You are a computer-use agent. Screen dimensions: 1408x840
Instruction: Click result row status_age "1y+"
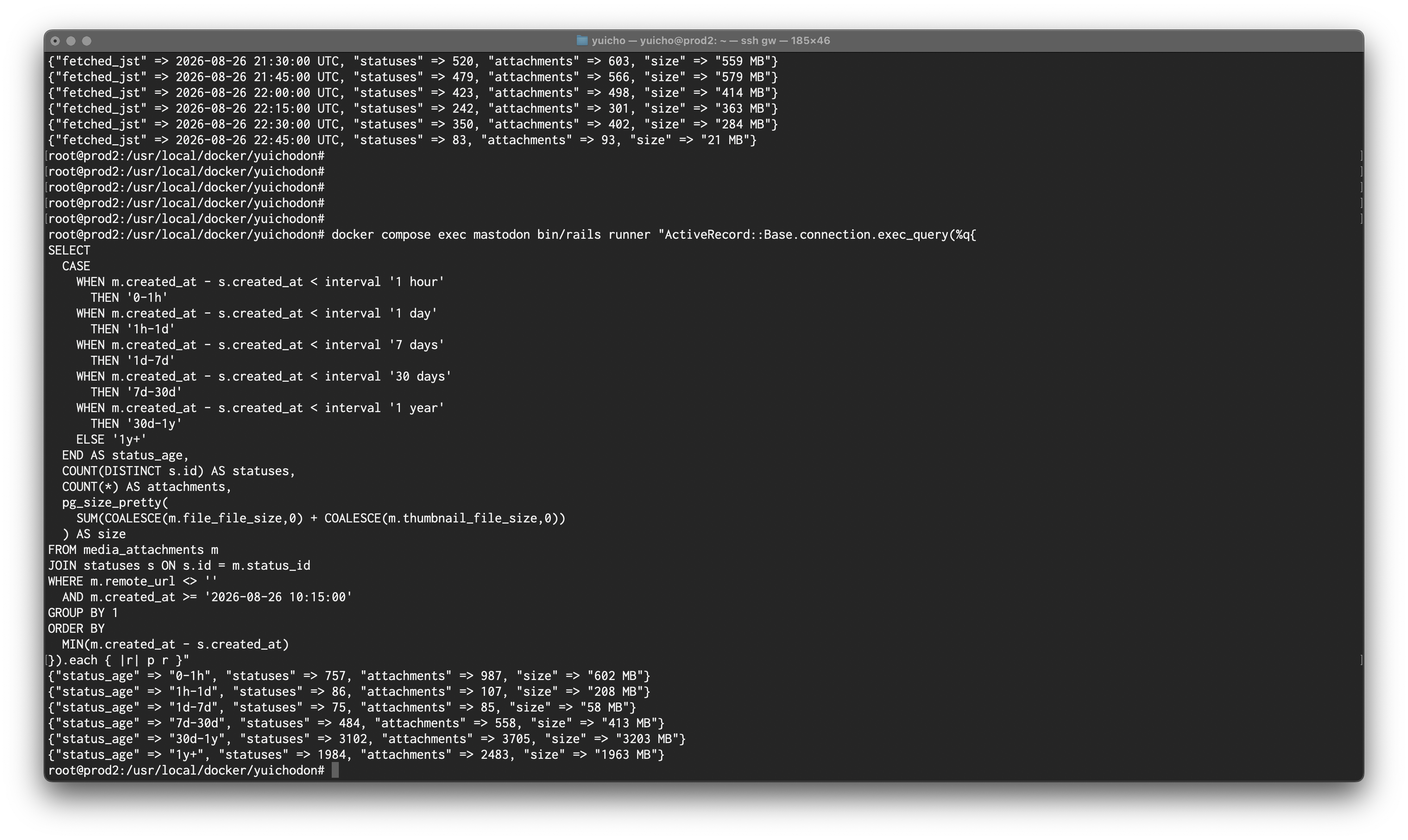pyautogui.click(x=356, y=756)
